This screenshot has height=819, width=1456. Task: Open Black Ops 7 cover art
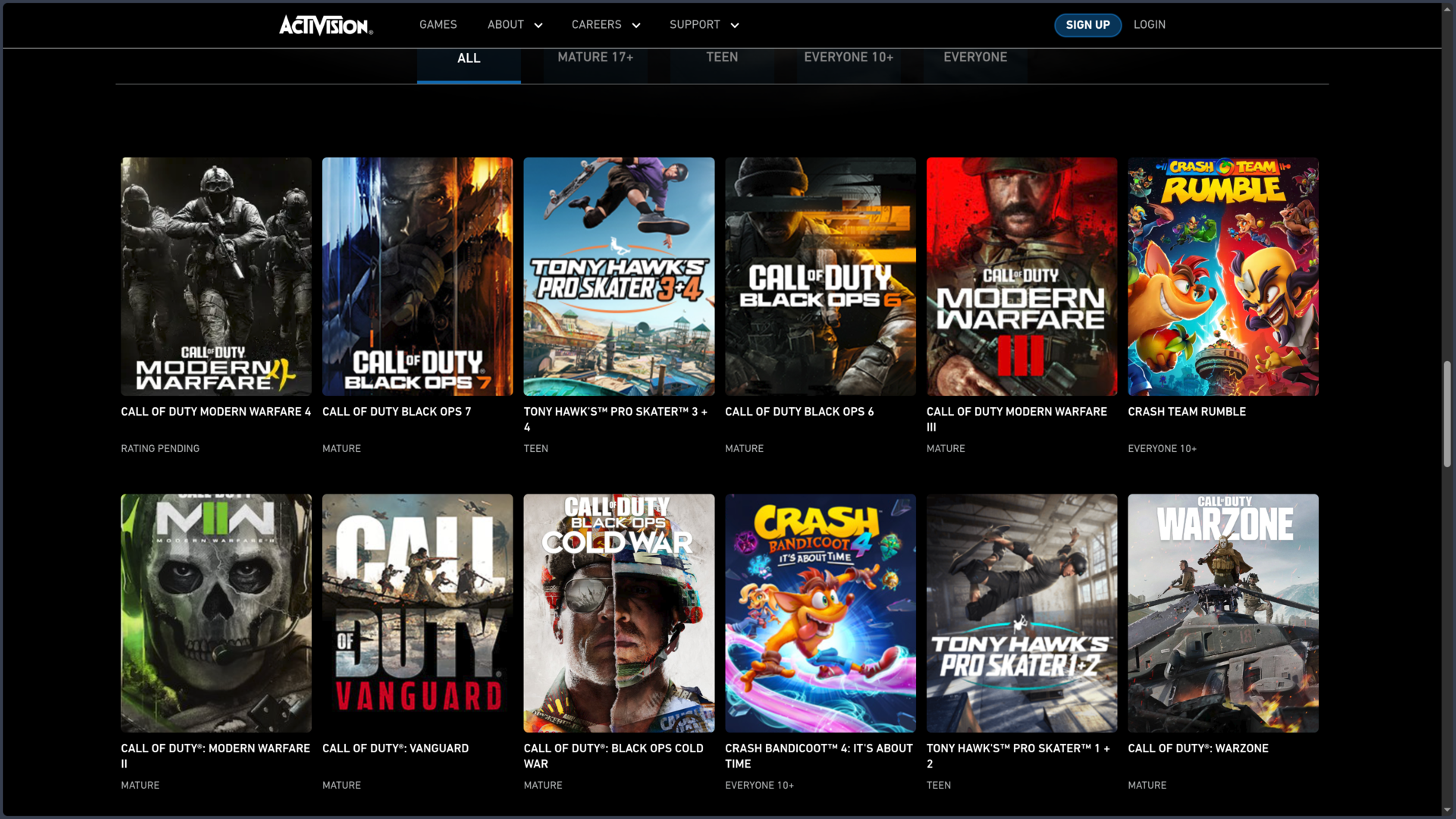point(418,277)
